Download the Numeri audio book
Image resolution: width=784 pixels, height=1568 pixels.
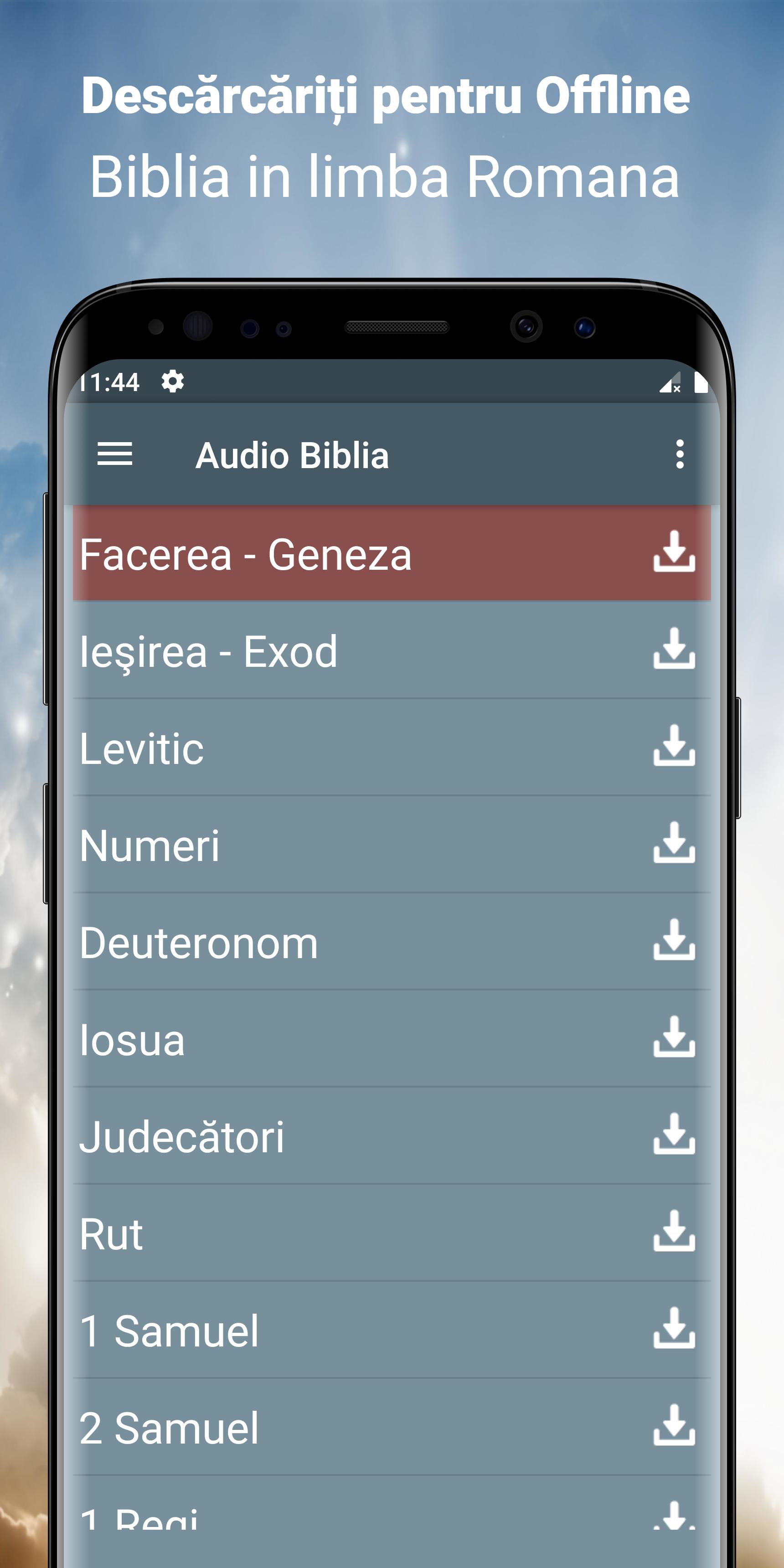point(674,843)
